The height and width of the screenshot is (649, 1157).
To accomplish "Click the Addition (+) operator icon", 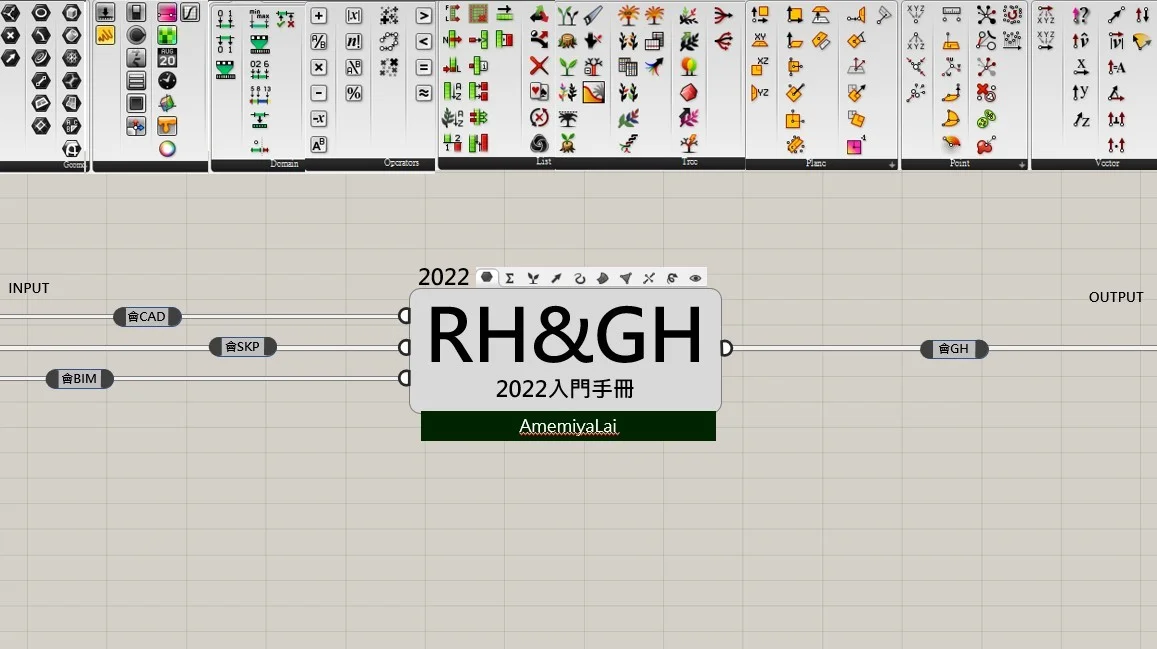I will tap(319, 16).
